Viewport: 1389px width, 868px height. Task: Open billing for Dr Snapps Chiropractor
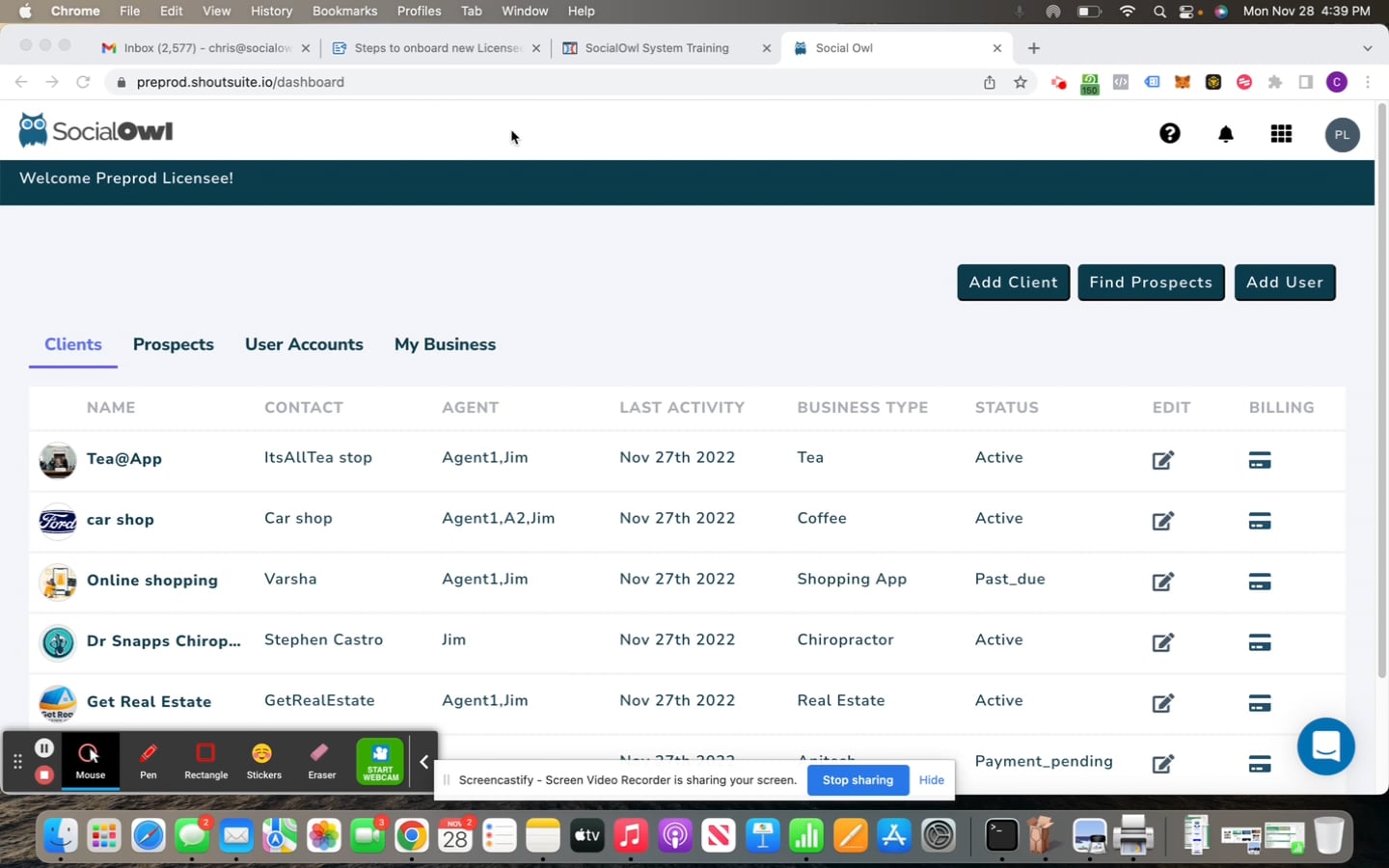click(1260, 642)
